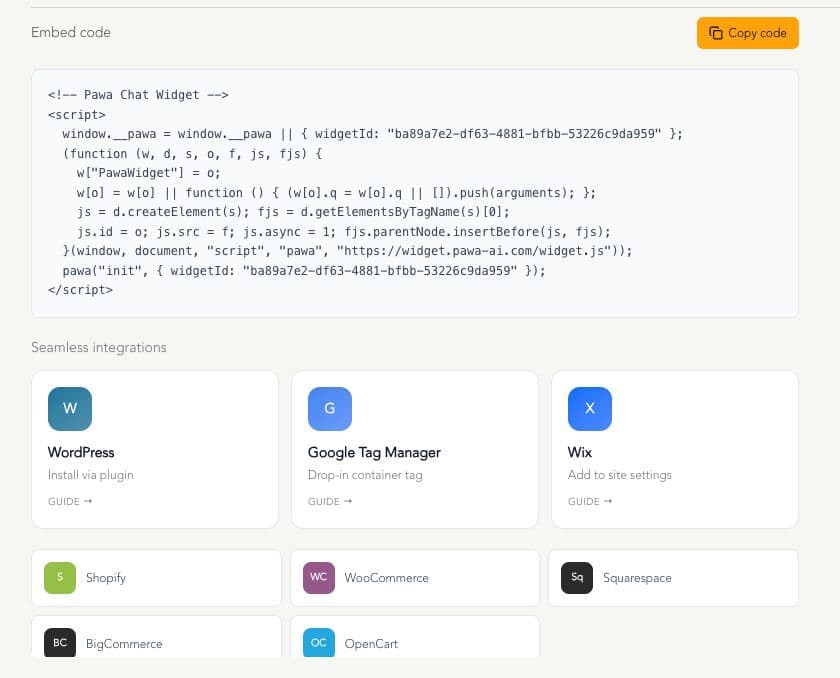The height and width of the screenshot is (678, 840).
Task: Click the js.id = o code line
Action: pos(343,231)
